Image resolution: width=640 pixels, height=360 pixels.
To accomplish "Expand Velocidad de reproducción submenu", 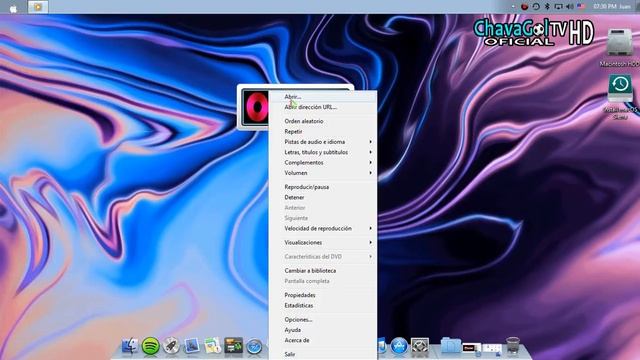I will [x=323, y=228].
